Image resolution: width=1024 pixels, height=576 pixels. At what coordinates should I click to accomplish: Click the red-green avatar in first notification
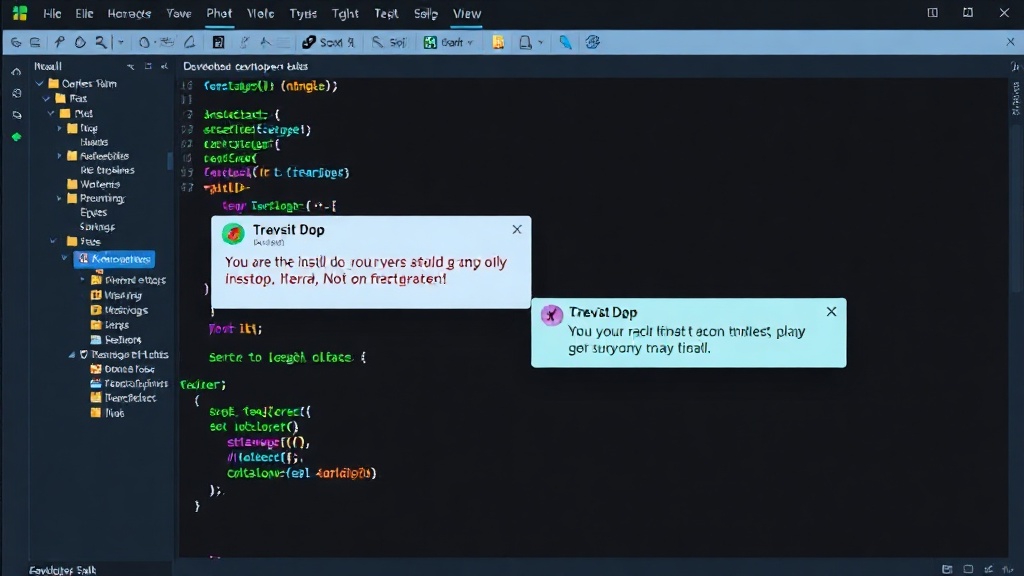233,233
